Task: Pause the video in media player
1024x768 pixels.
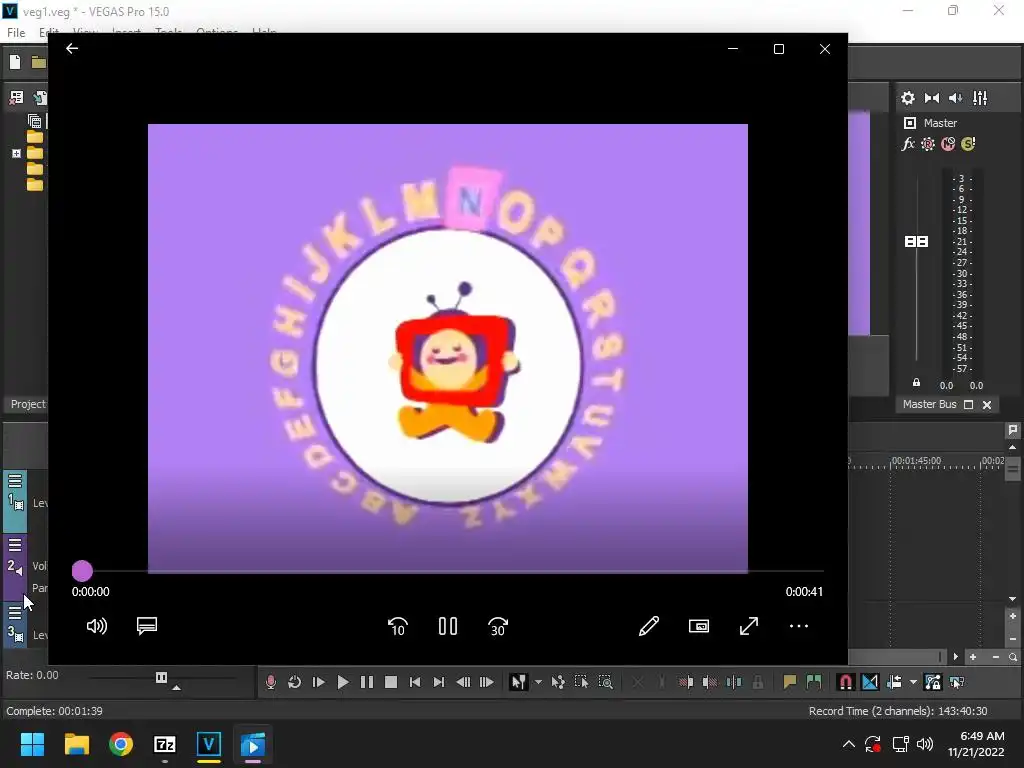Action: point(448,626)
